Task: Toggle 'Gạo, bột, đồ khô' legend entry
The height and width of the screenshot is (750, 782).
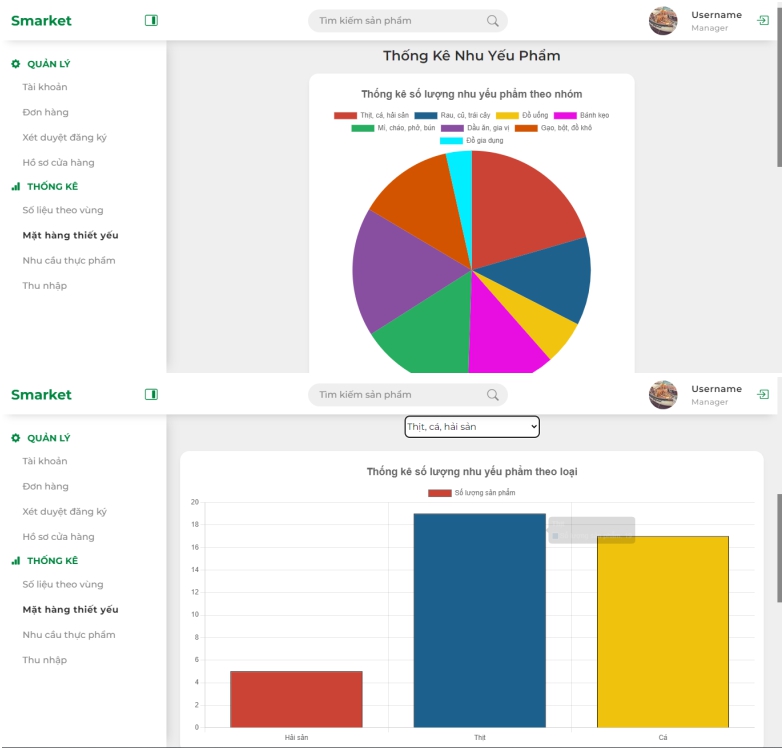Action: pyautogui.click(x=553, y=128)
